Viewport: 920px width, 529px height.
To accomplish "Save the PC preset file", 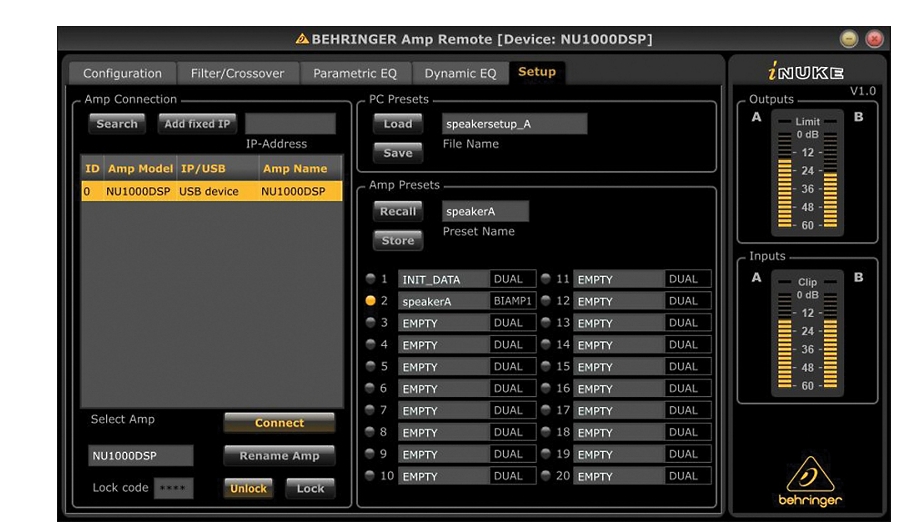I will pyautogui.click(x=398, y=153).
